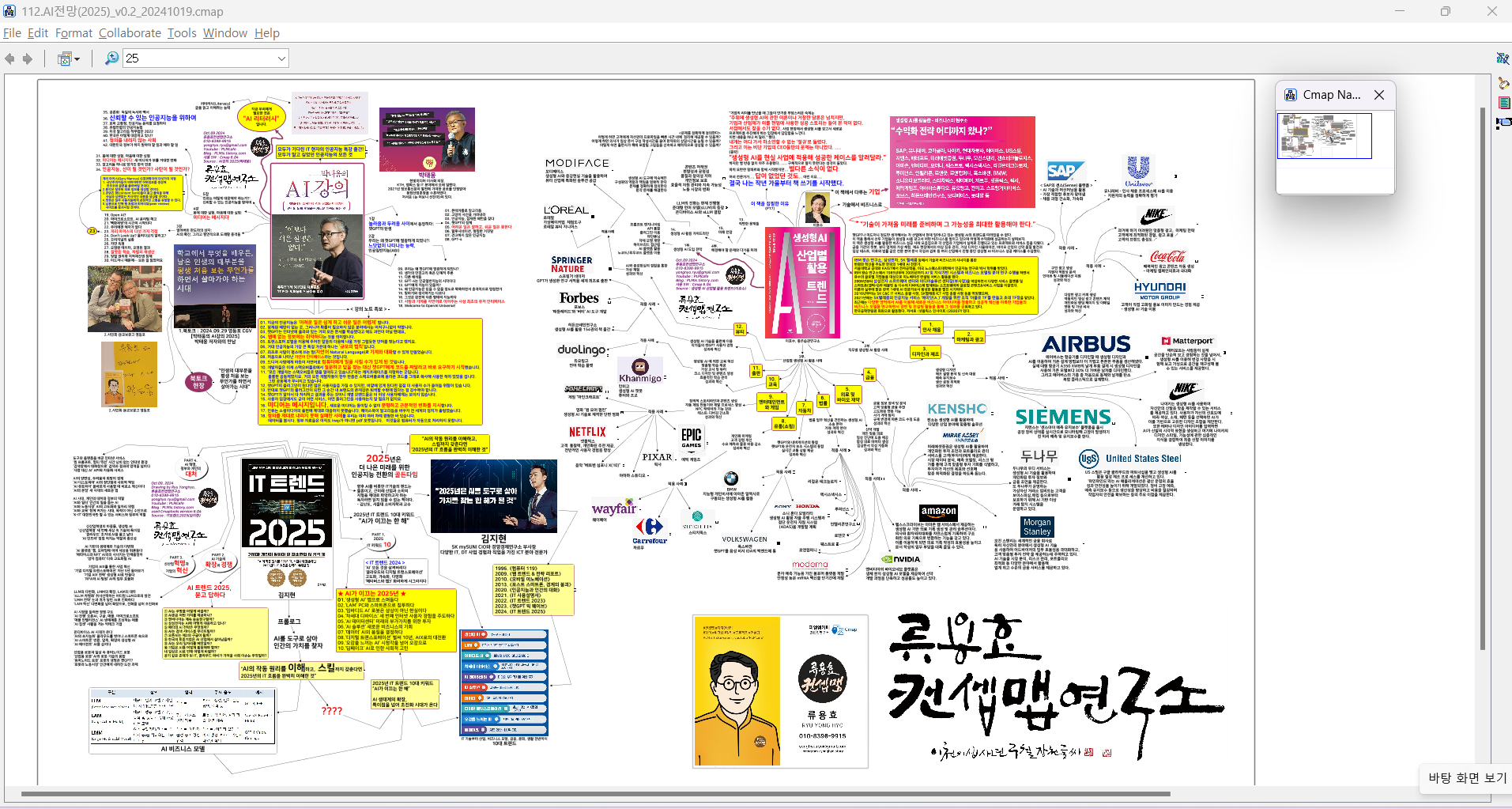Open the Collaborate menu

tap(130, 33)
